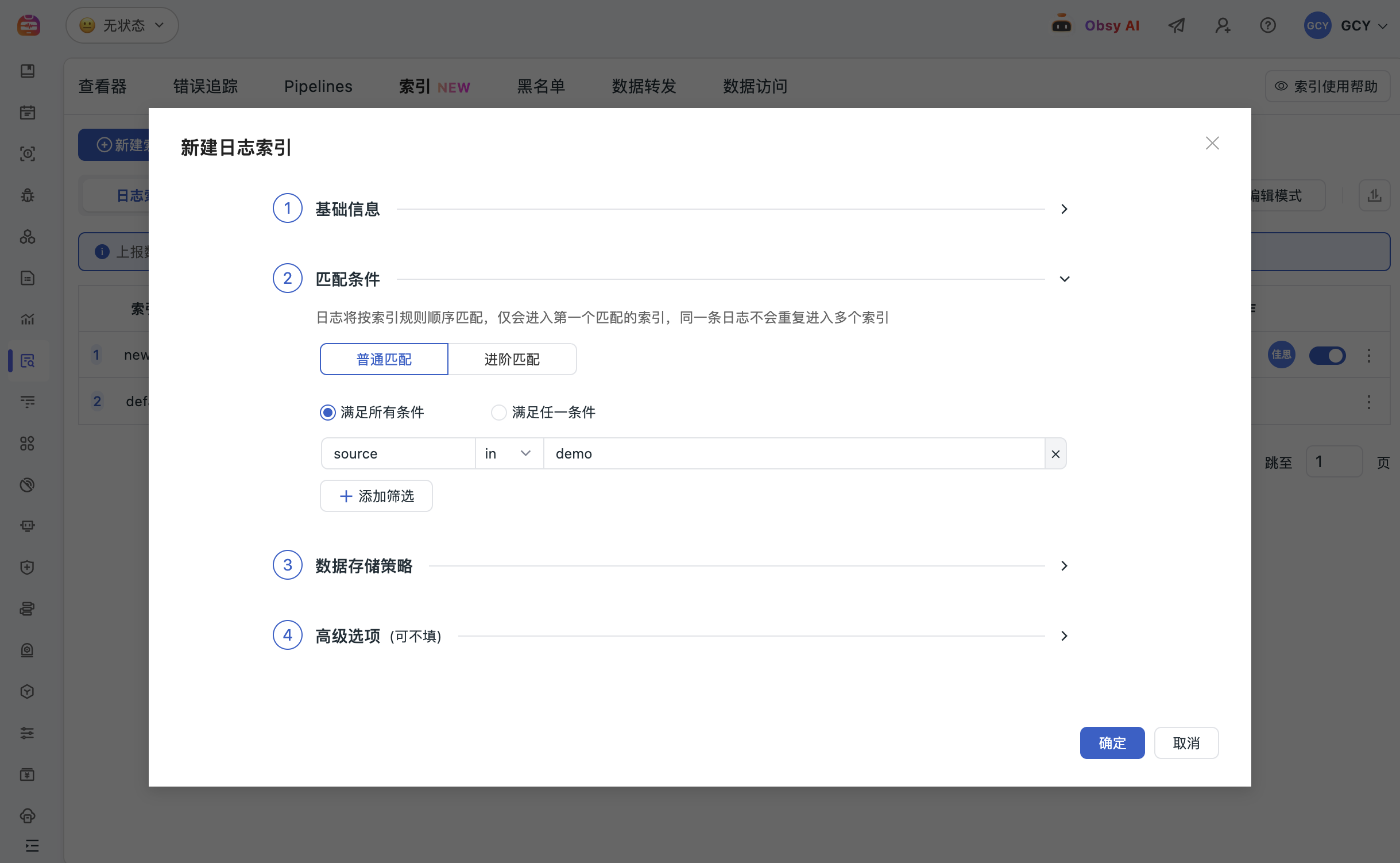Select the 普通匹配 mode tab

[384, 360]
